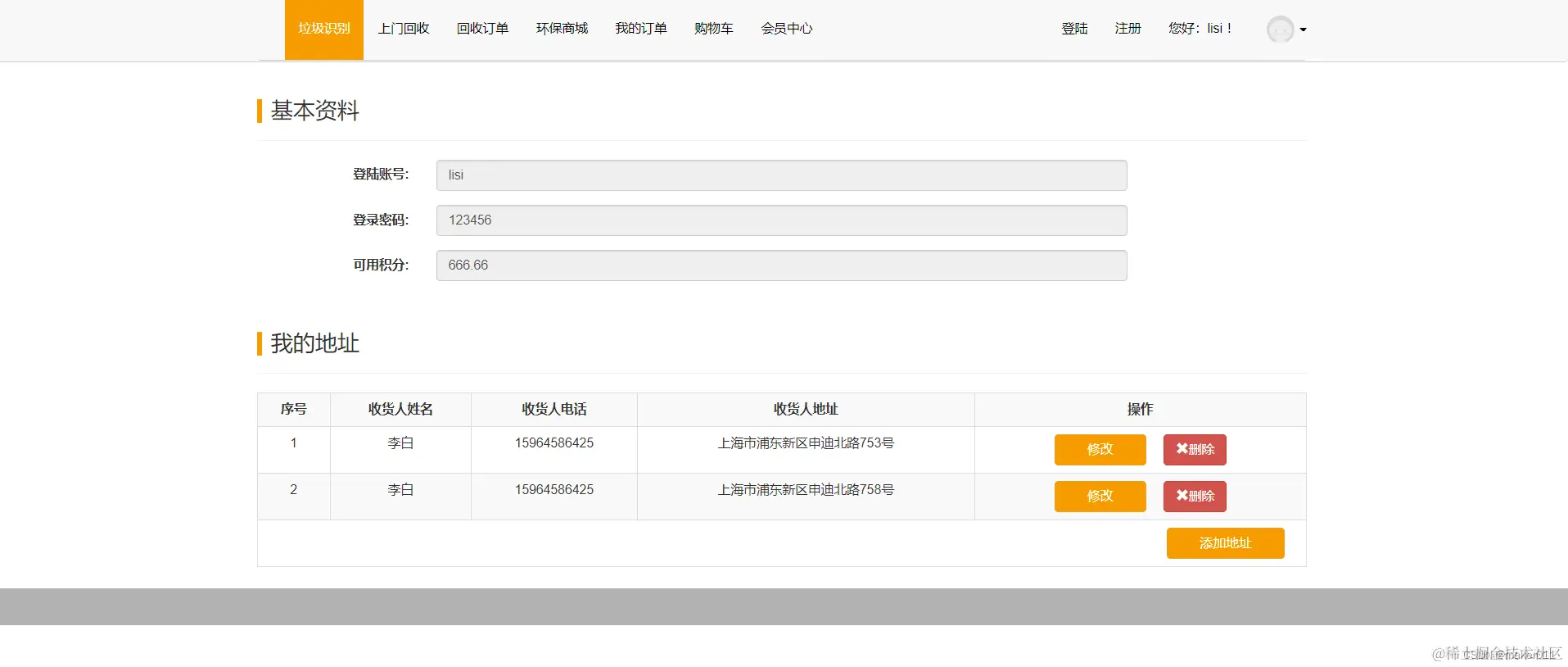The width and height of the screenshot is (1568, 667).
Task: Click 删除 for the 申迪北路758号 address
Action: click(1195, 497)
